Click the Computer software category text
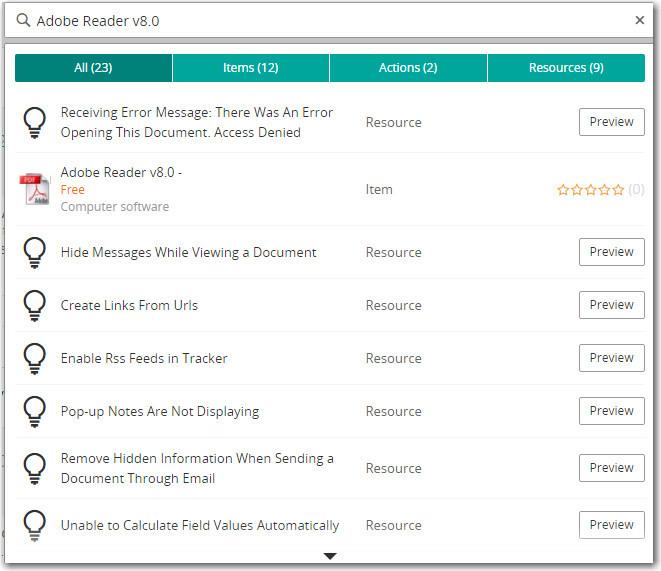This screenshot has height=571, width=661. (115, 206)
